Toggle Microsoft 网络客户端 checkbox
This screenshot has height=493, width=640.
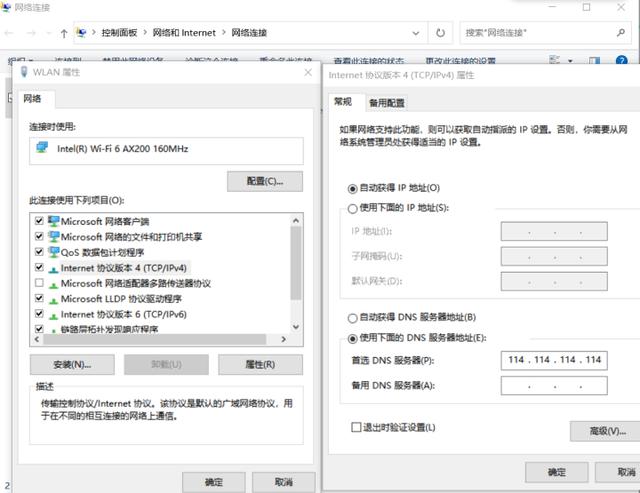39,221
